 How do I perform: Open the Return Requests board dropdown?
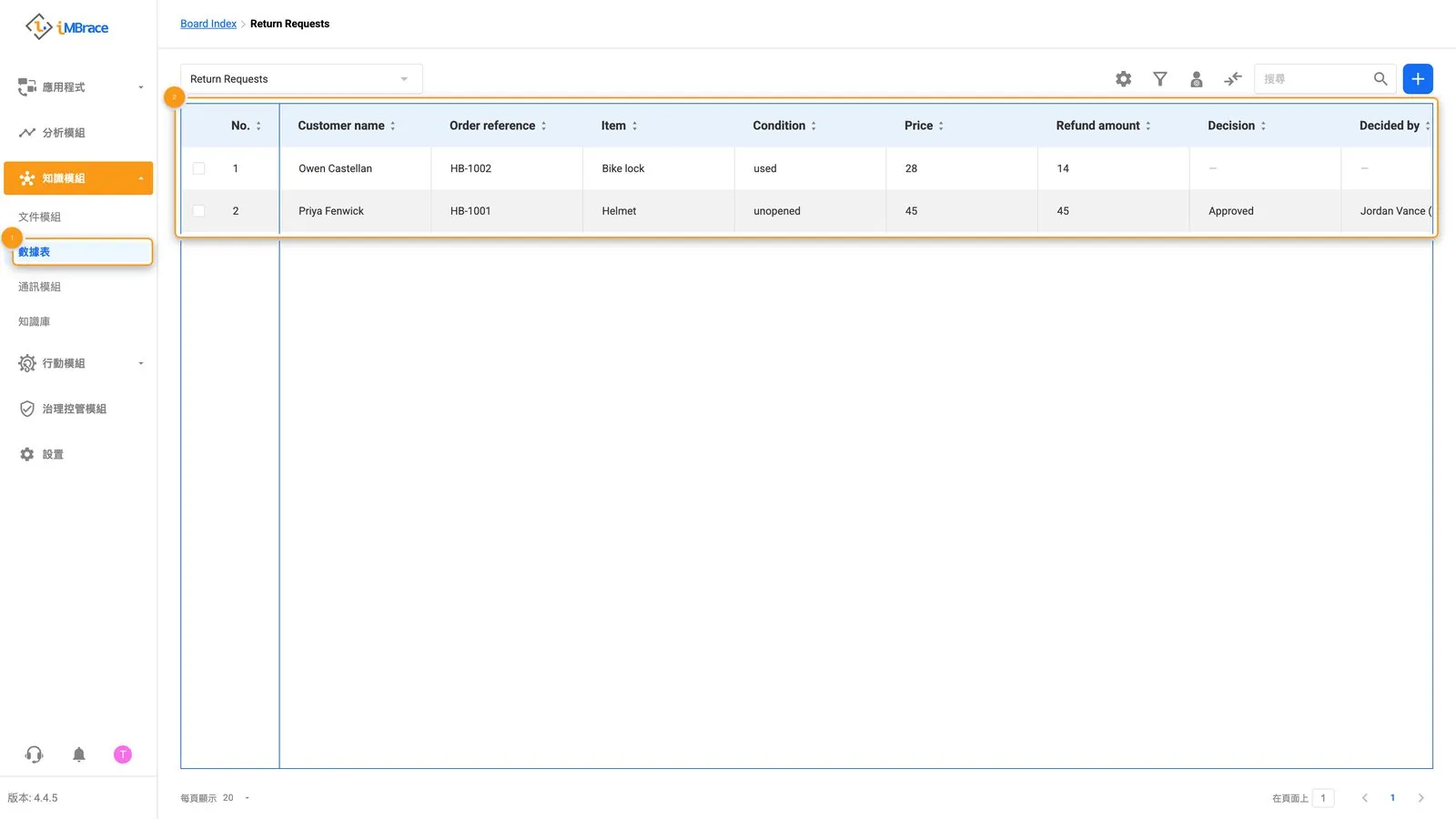(x=301, y=79)
